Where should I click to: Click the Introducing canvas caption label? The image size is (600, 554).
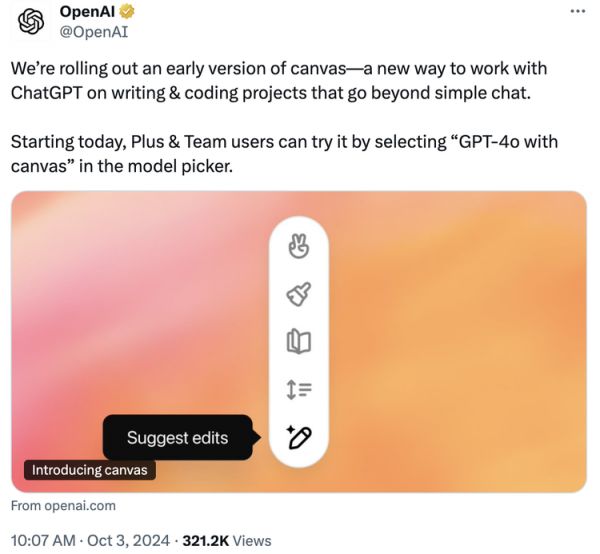click(x=89, y=470)
